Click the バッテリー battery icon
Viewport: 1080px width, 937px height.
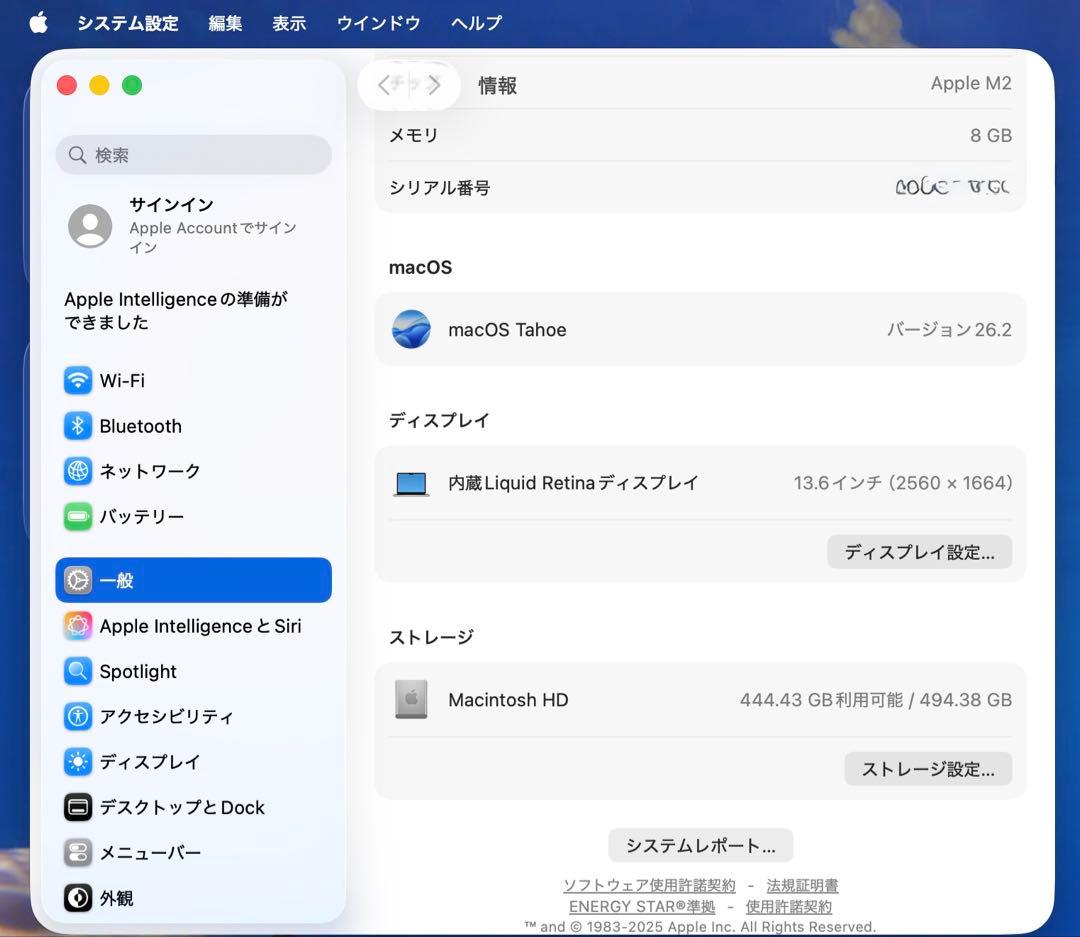coord(77,517)
